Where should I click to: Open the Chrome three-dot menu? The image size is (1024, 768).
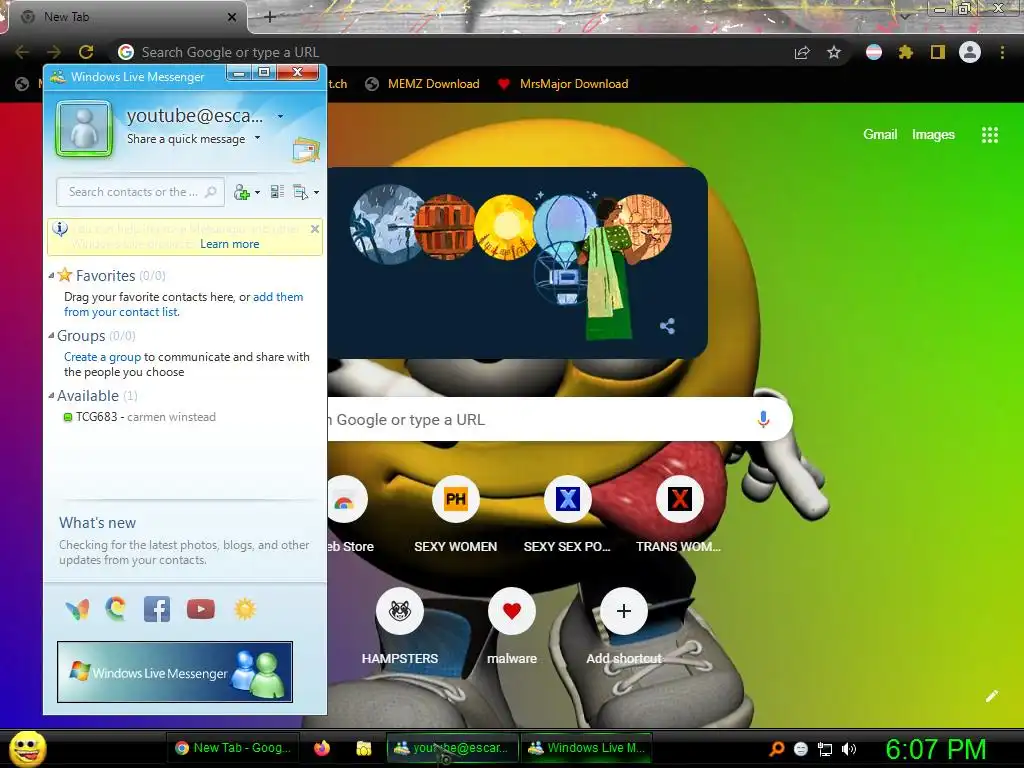coord(1002,52)
